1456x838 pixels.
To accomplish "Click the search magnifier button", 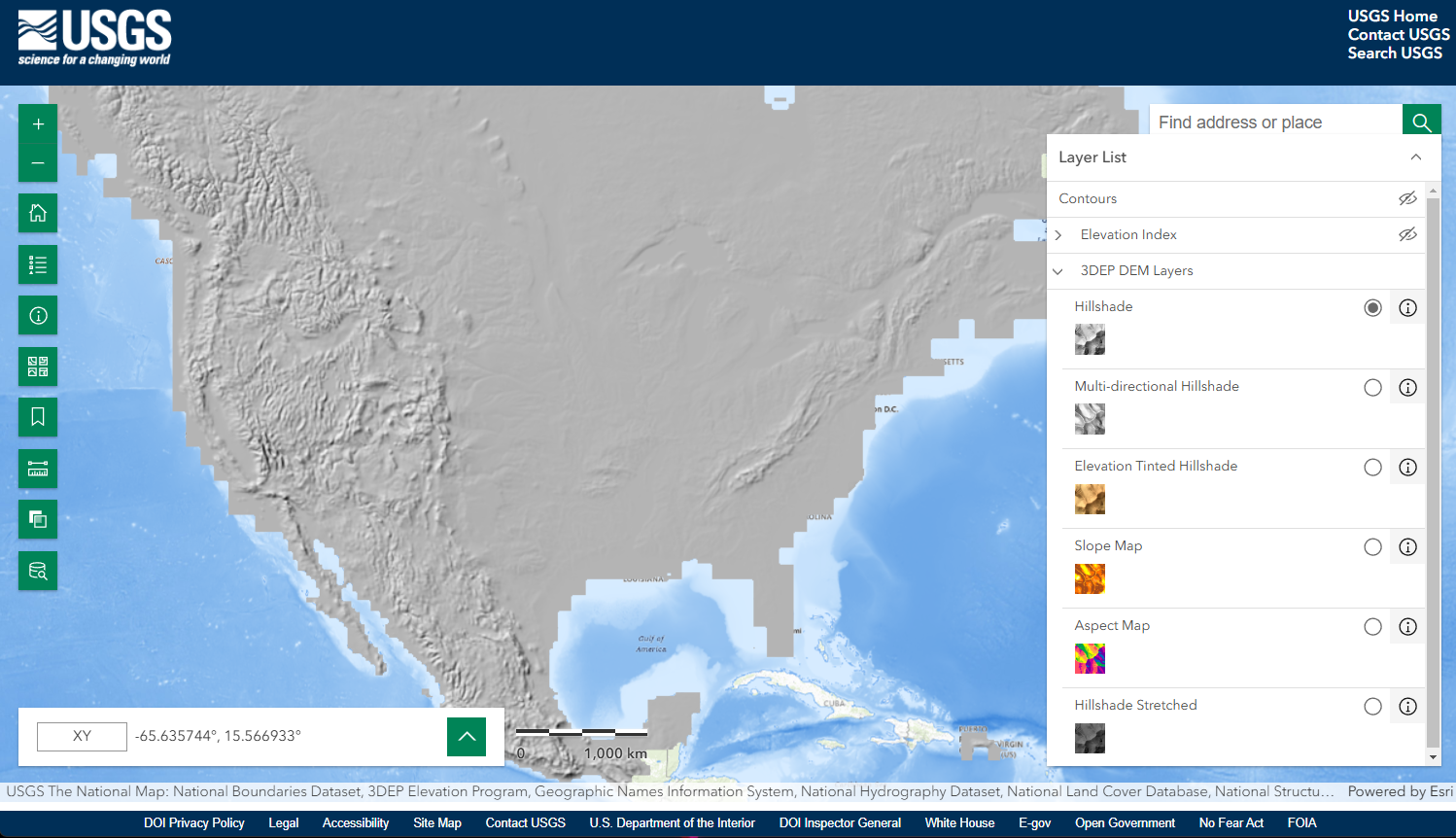I will pyautogui.click(x=1421, y=122).
